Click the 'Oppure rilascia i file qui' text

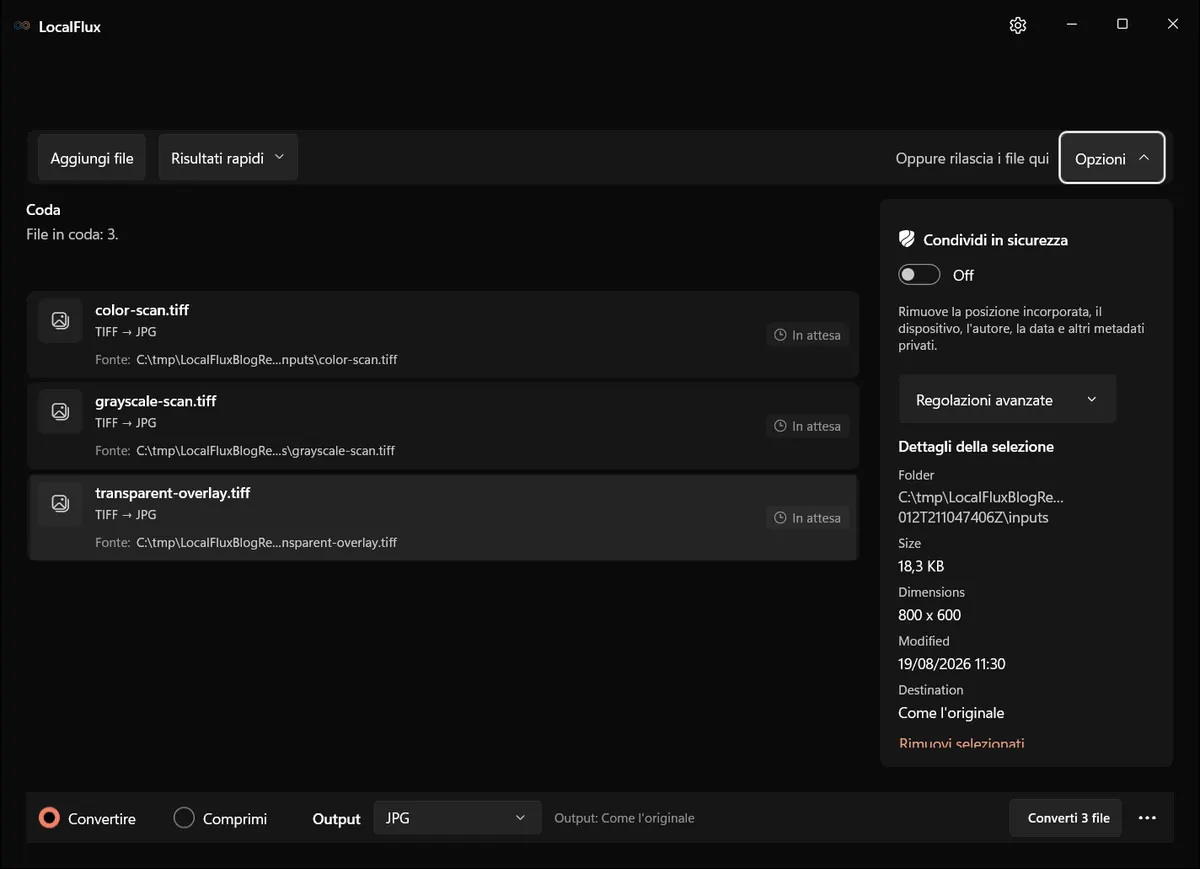pyautogui.click(x=972, y=158)
